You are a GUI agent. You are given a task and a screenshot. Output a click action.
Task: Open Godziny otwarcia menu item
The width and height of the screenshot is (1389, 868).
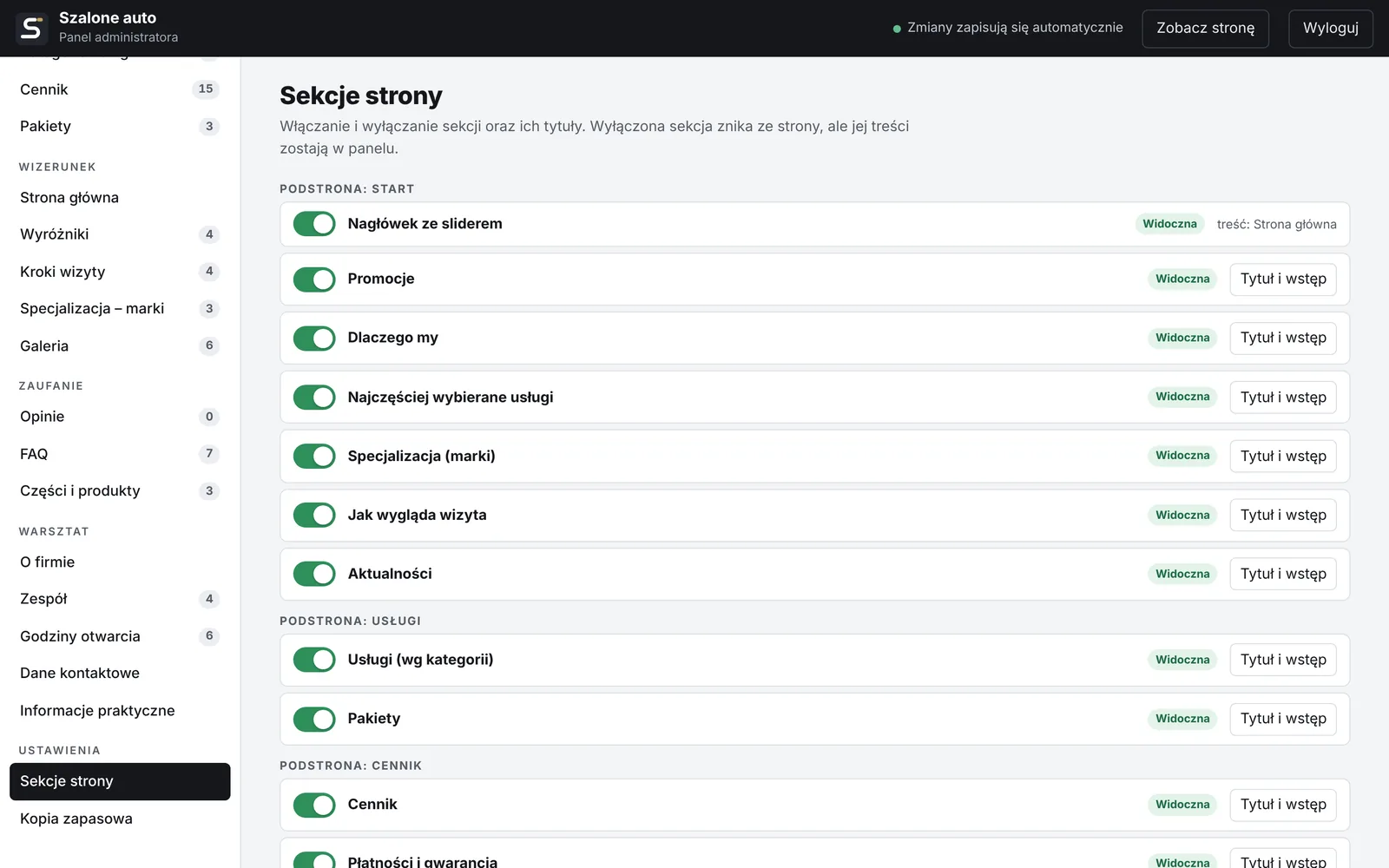tap(120, 636)
